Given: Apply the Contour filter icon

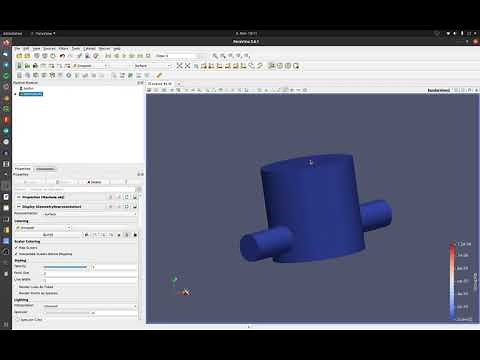Looking at the screenshot, I should coord(28,75).
